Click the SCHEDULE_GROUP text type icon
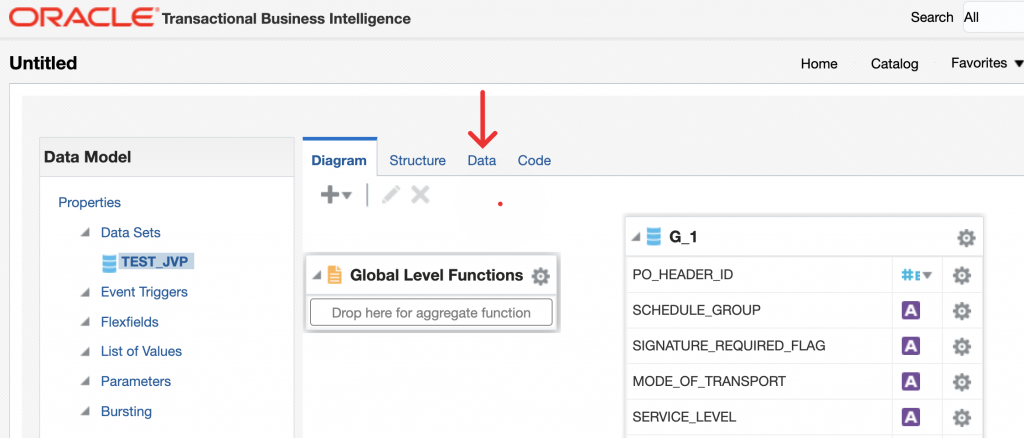The width and height of the screenshot is (1024, 438). coord(911,311)
